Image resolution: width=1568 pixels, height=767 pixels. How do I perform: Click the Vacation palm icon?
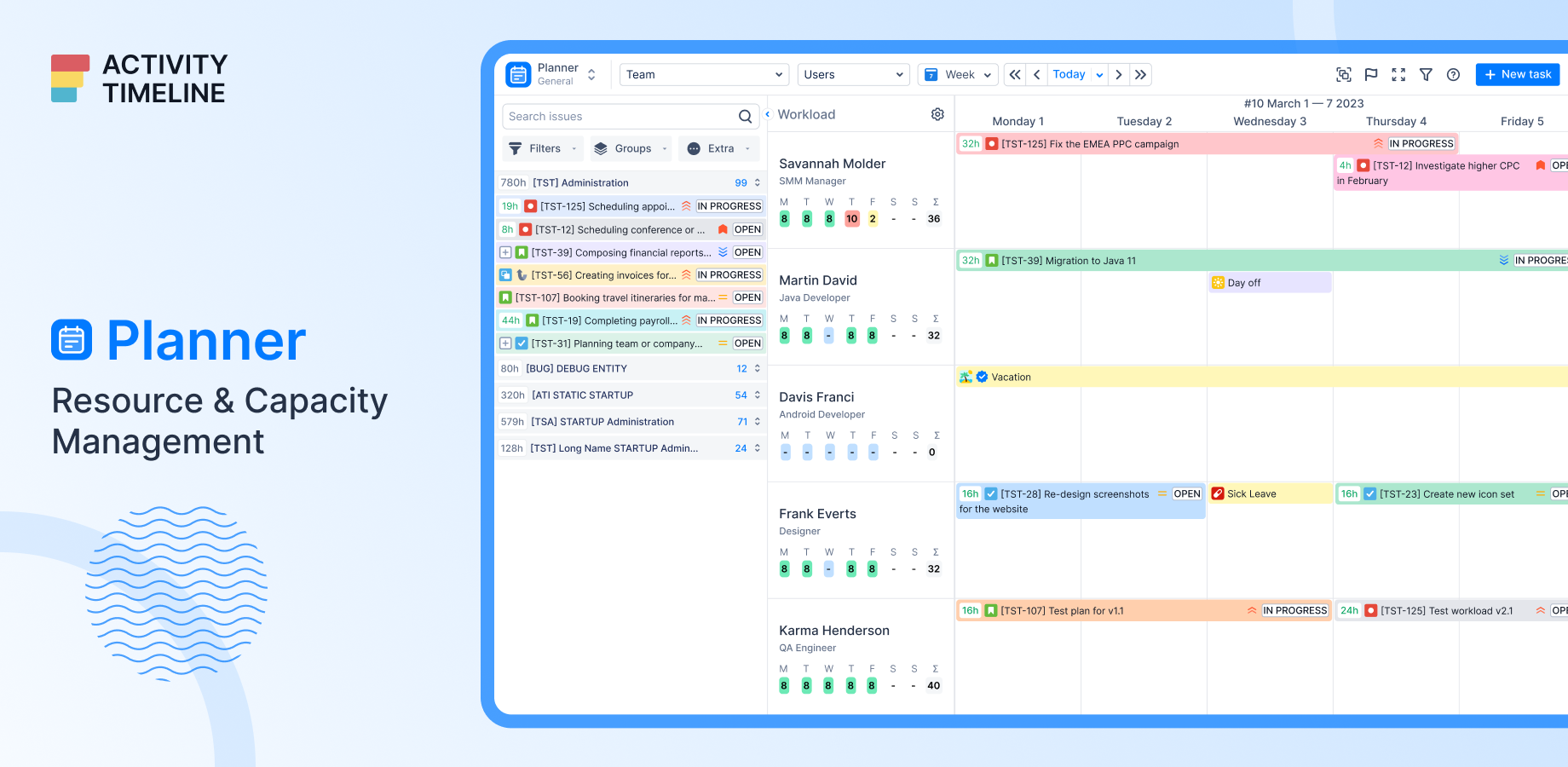tap(966, 377)
